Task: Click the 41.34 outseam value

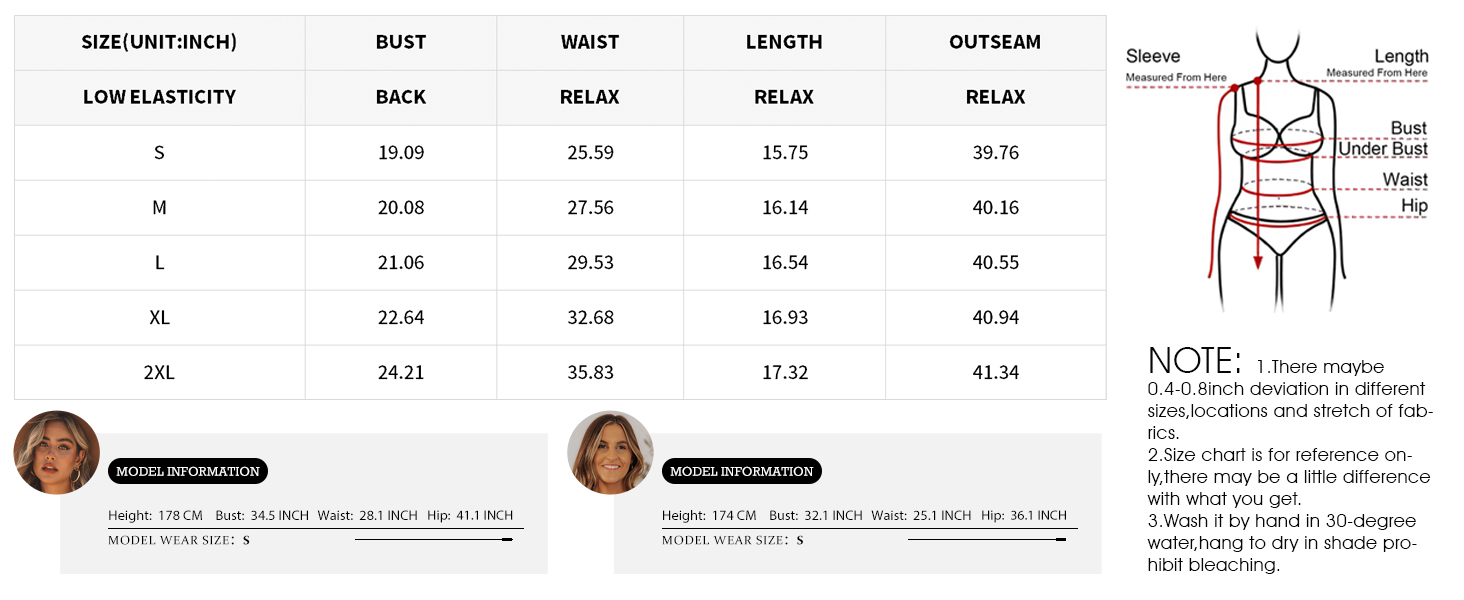Action: 995,373
